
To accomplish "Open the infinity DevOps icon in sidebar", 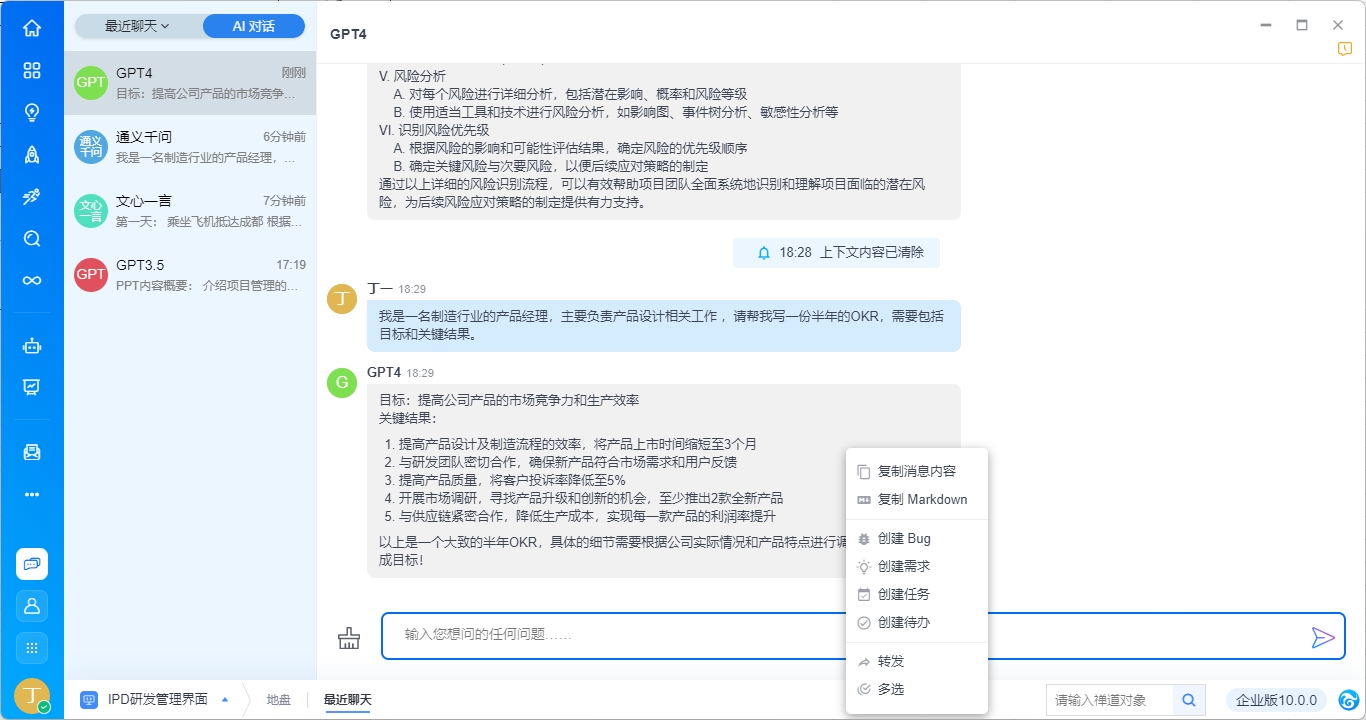I will pyautogui.click(x=32, y=280).
